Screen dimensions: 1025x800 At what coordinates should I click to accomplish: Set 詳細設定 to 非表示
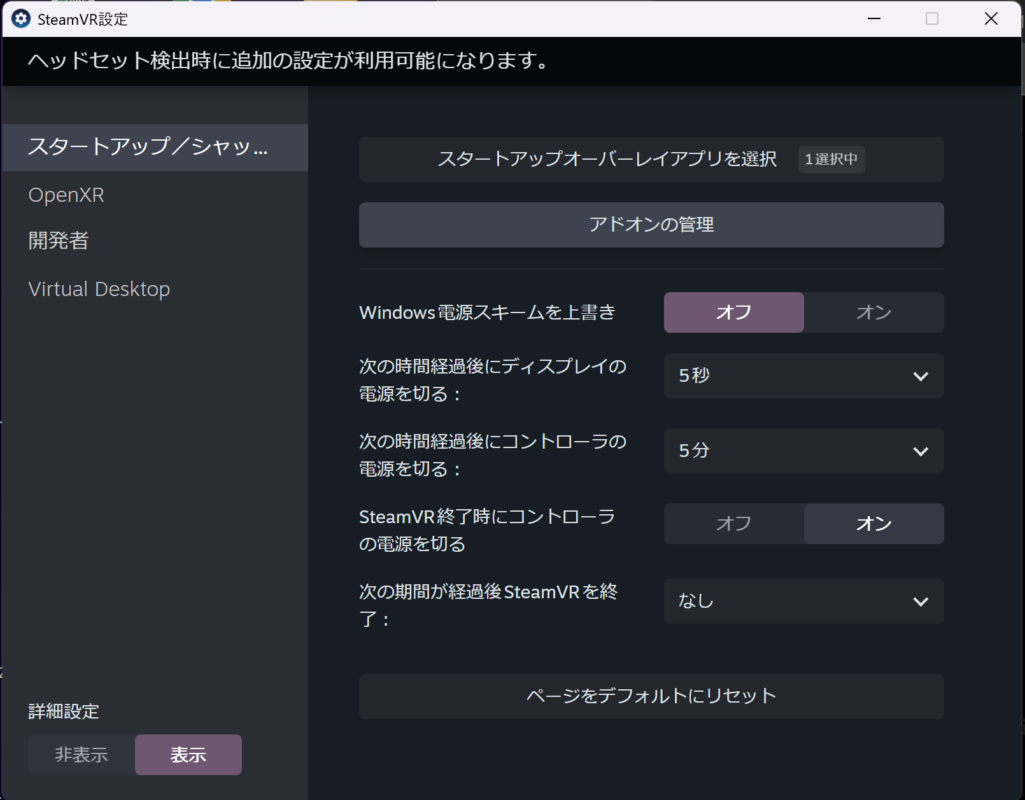[81, 755]
